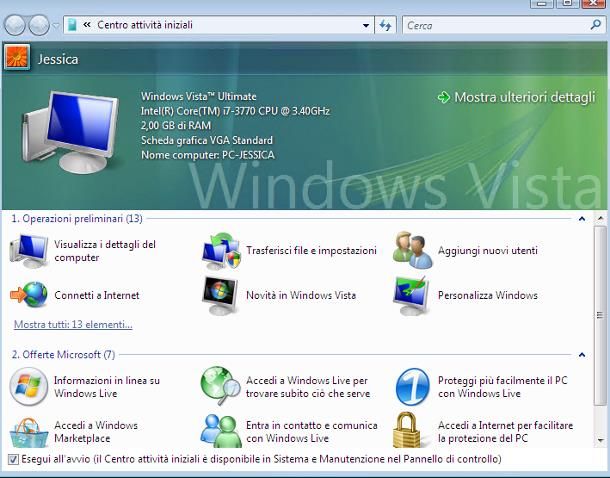Click the Connetti a Internet label
610x478 pixels.
pyautogui.click(x=97, y=295)
